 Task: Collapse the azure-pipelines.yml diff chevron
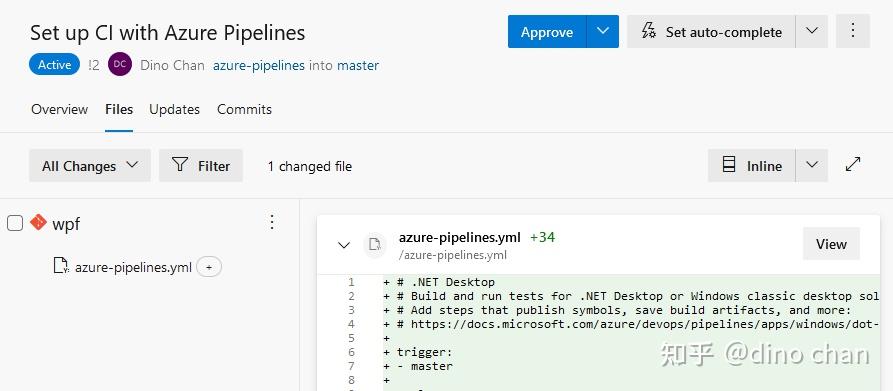click(343, 245)
